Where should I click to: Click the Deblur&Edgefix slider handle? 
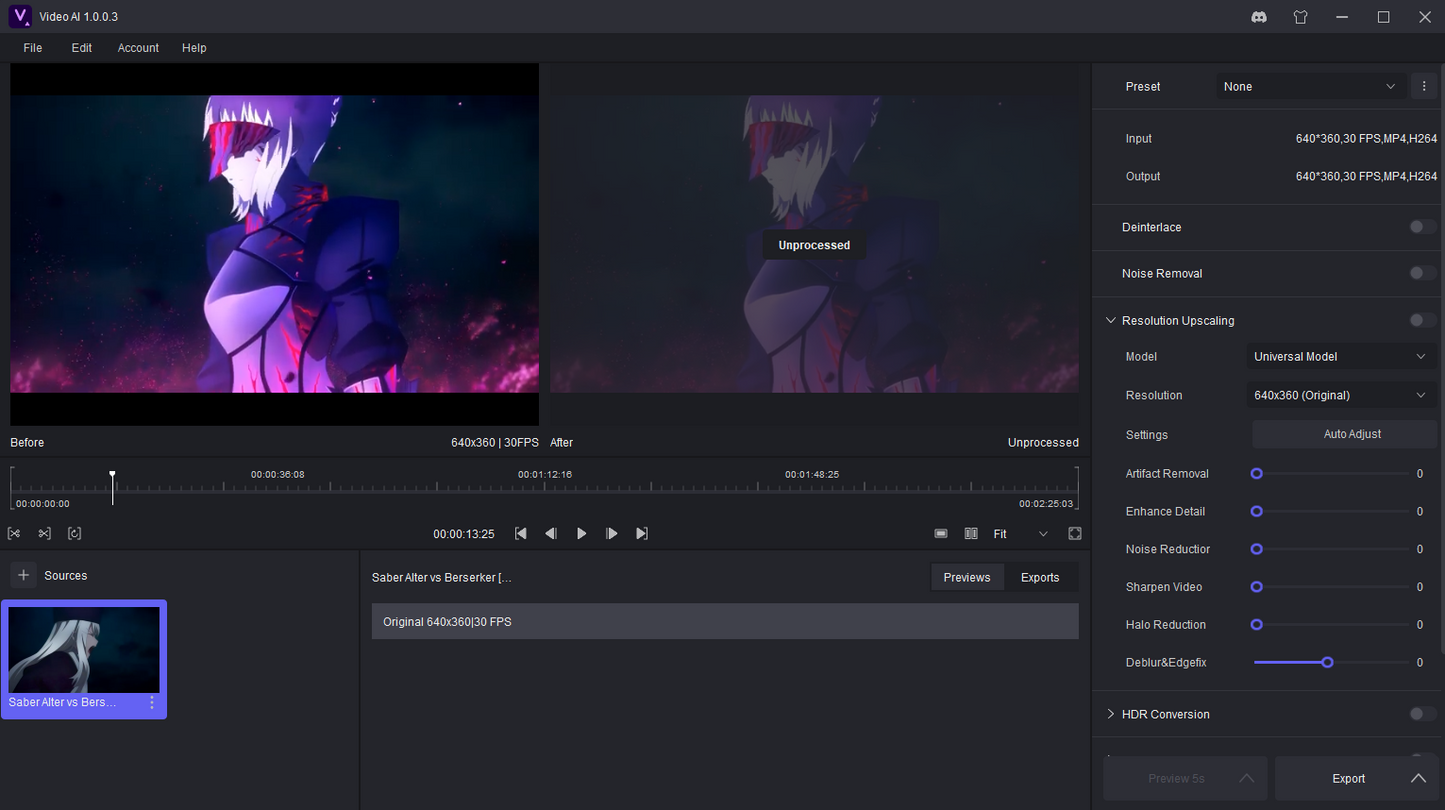(x=1327, y=662)
